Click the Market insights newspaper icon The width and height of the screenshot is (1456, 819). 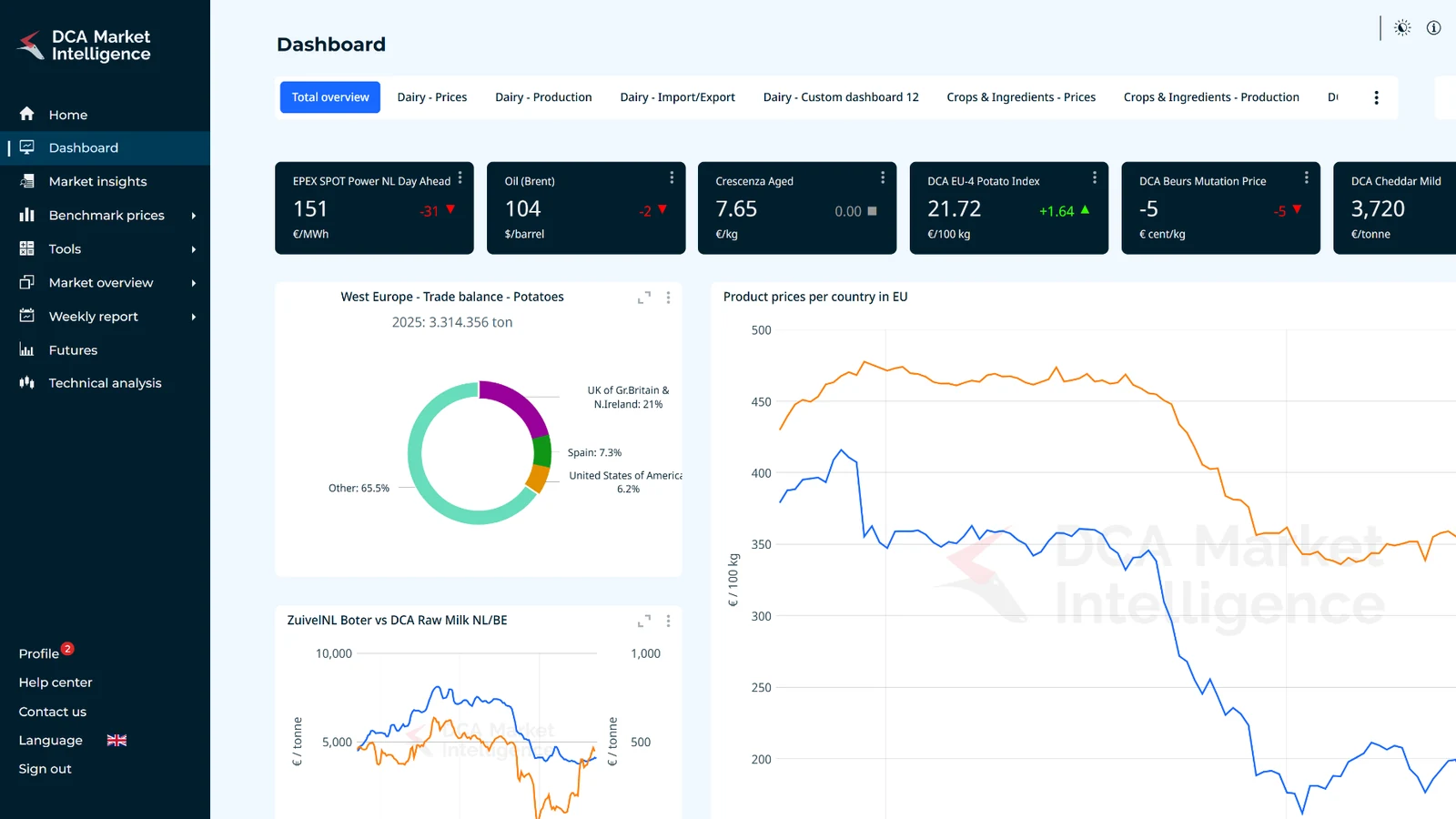coord(26,181)
